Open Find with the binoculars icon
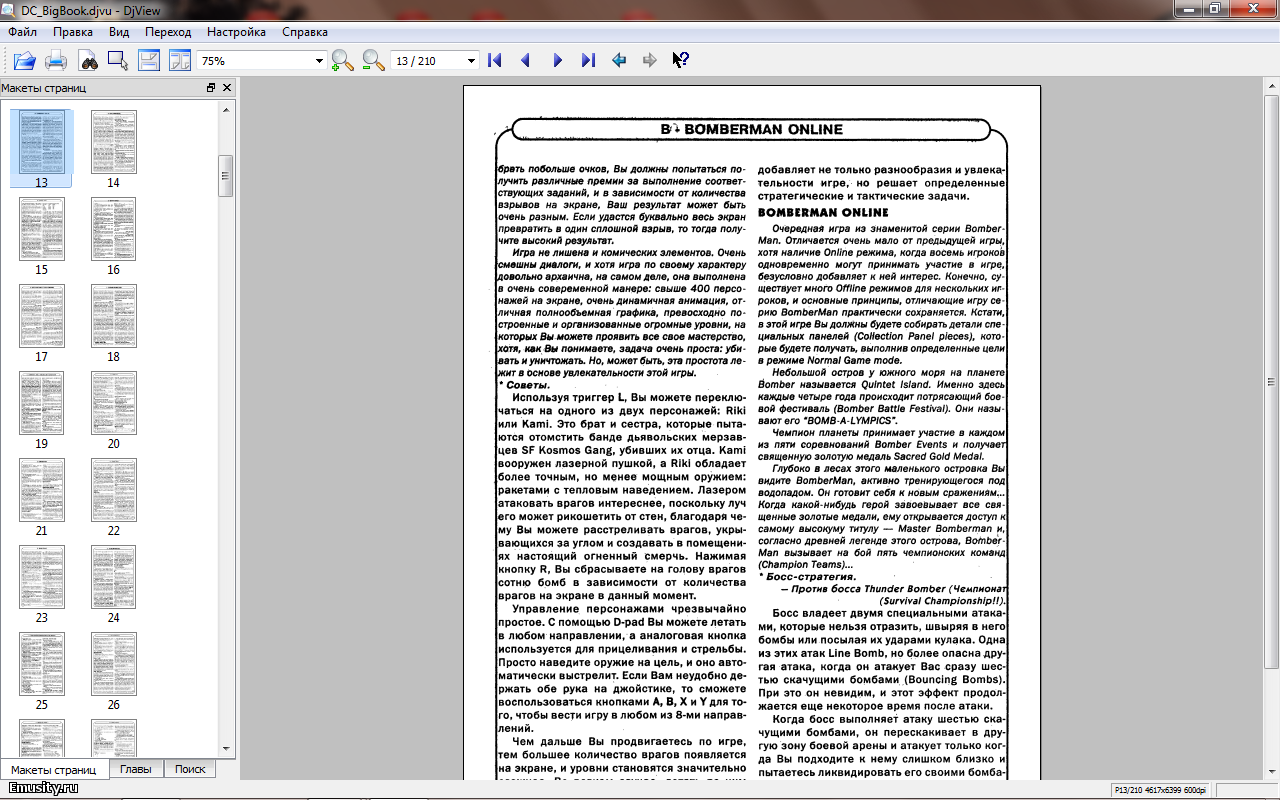This screenshot has height=800, width=1280. (88, 61)
